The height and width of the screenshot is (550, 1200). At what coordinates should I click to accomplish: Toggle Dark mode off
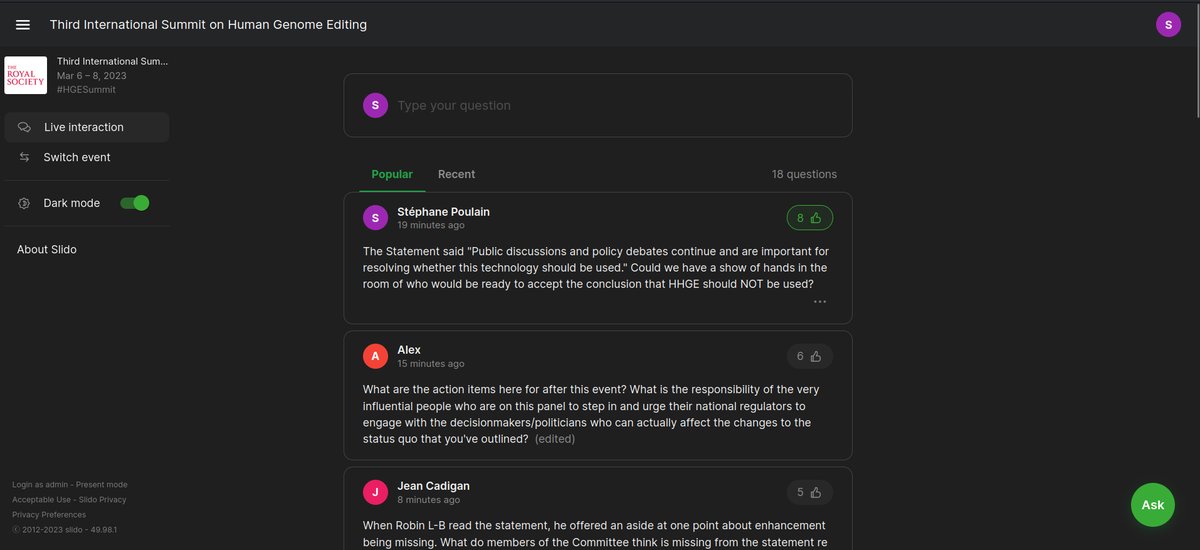[x=134, y=203]
